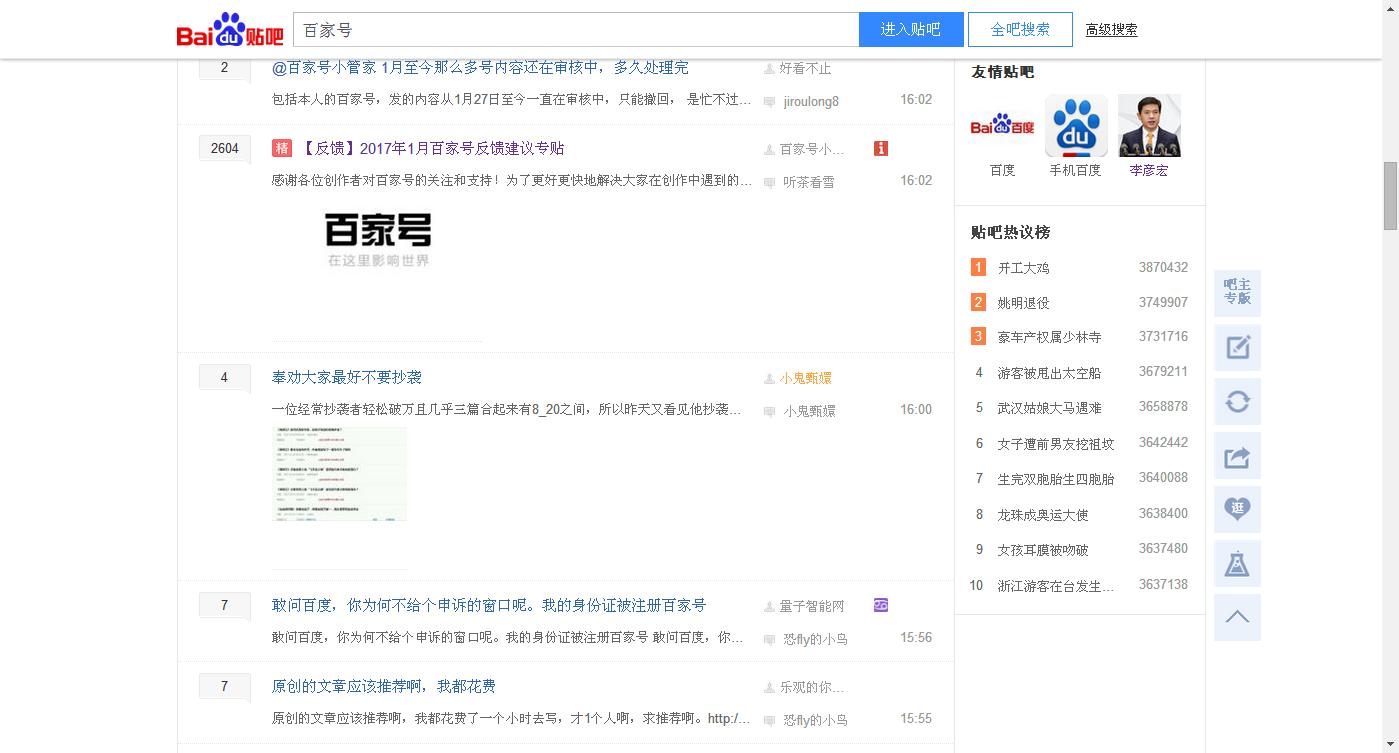Click the page vertical scrollbar thumb
The height and width of the screenshot is (753, 1399).
point(1390,195)
